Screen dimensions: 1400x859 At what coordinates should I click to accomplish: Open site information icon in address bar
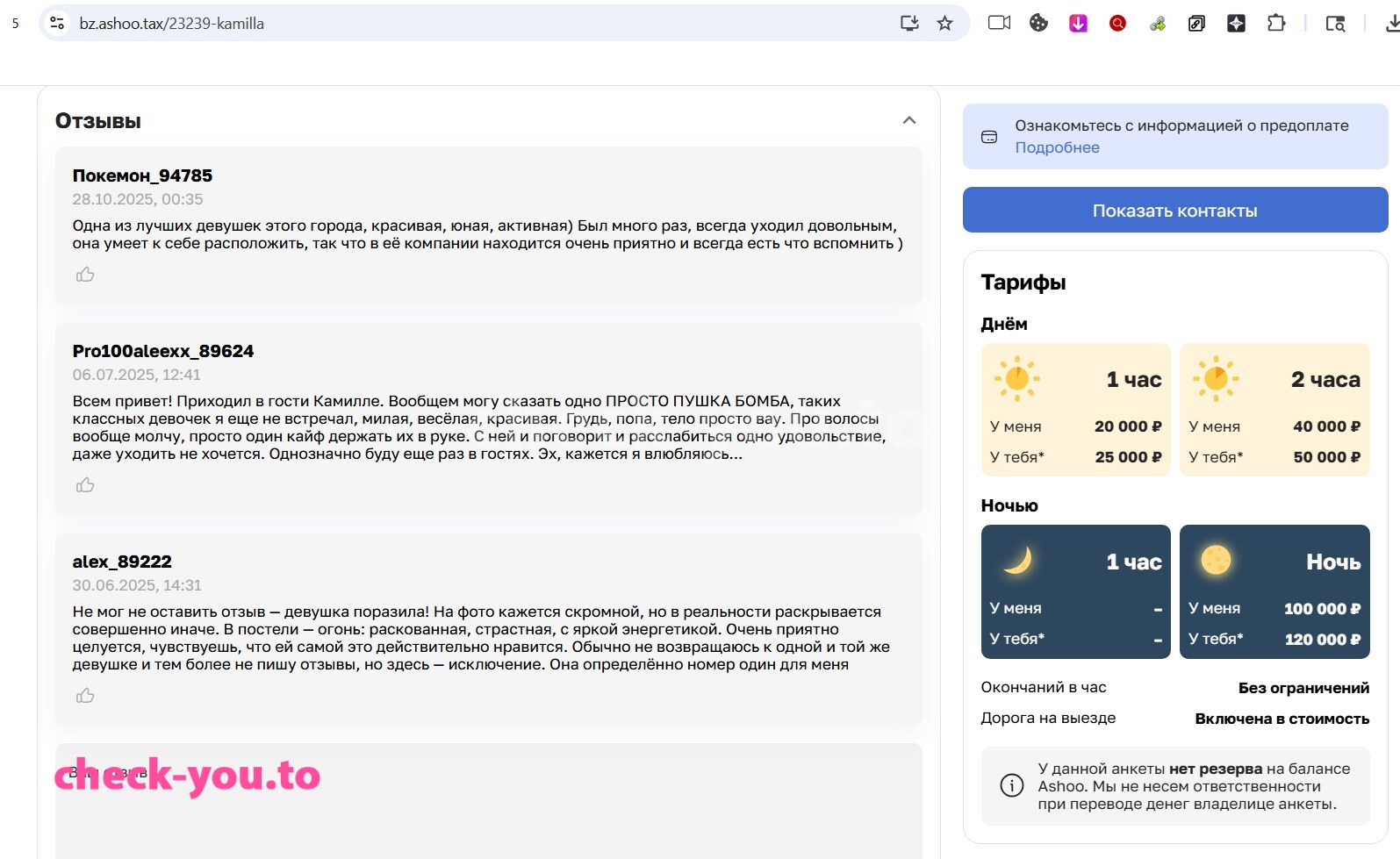coord(57,24)
